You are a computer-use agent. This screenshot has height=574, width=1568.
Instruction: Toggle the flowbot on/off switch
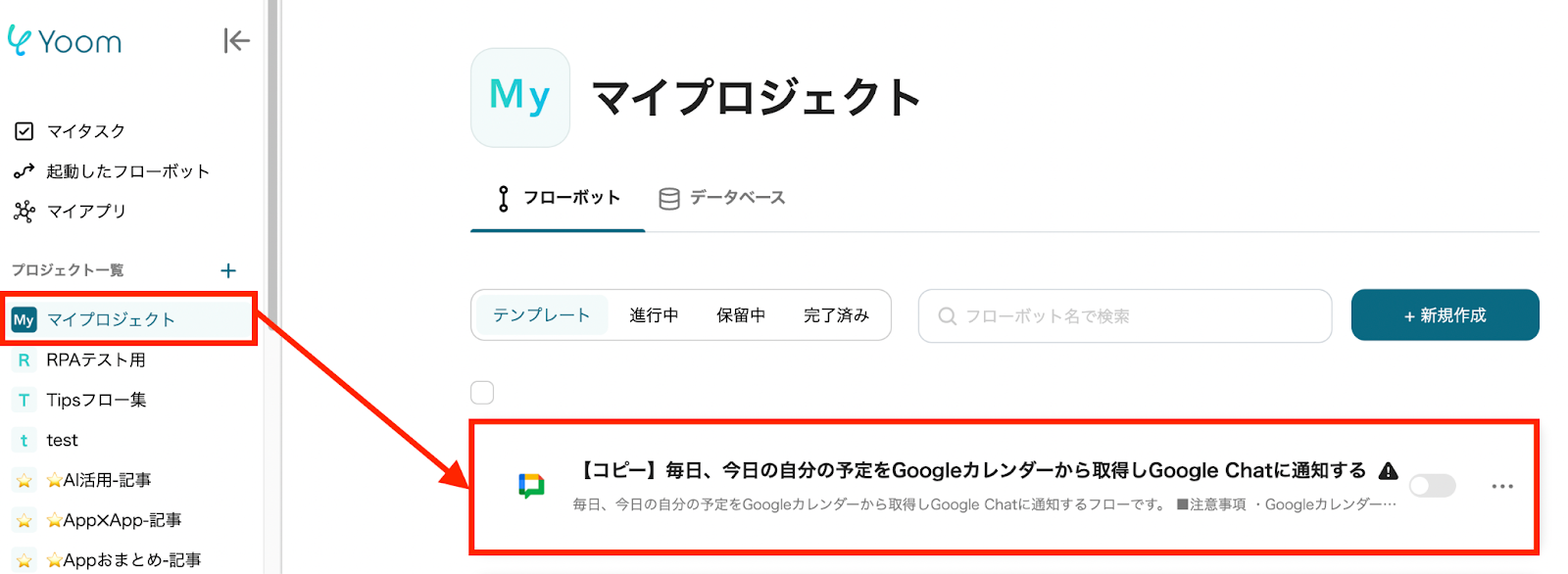(x=1432, y=486)
